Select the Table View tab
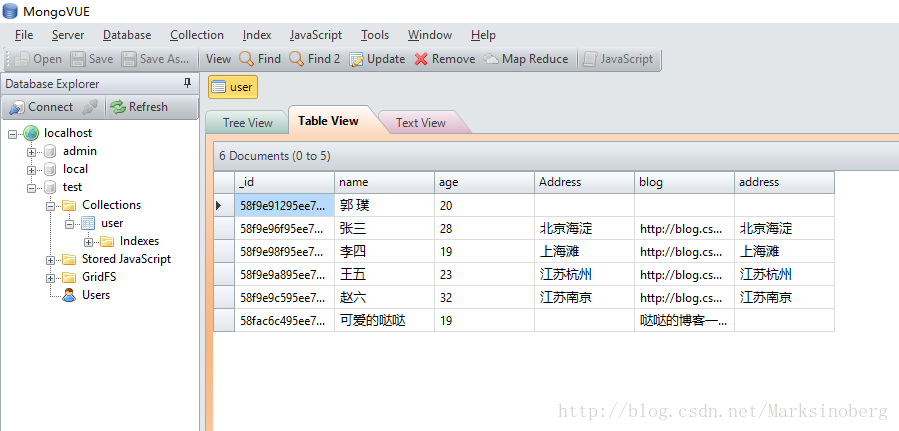This screenshot has height=431, width=899. [x=329, y=121]
